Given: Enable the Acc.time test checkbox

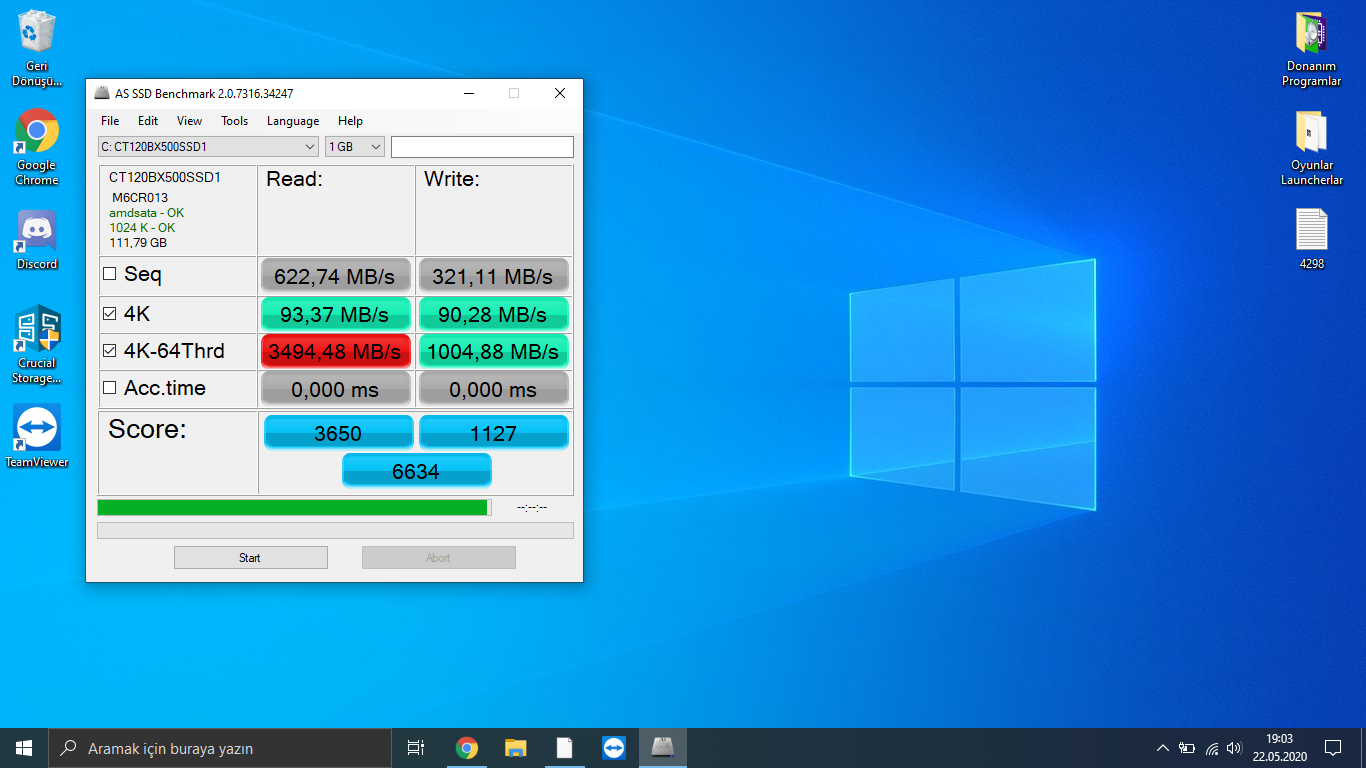Looking at the screenshot, I should click(109, 388).
